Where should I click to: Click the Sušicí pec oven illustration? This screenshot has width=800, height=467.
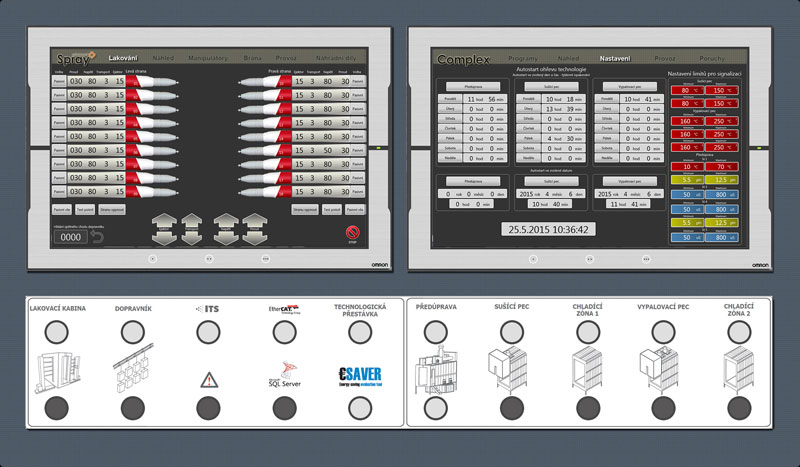click(x=508, y=372)
